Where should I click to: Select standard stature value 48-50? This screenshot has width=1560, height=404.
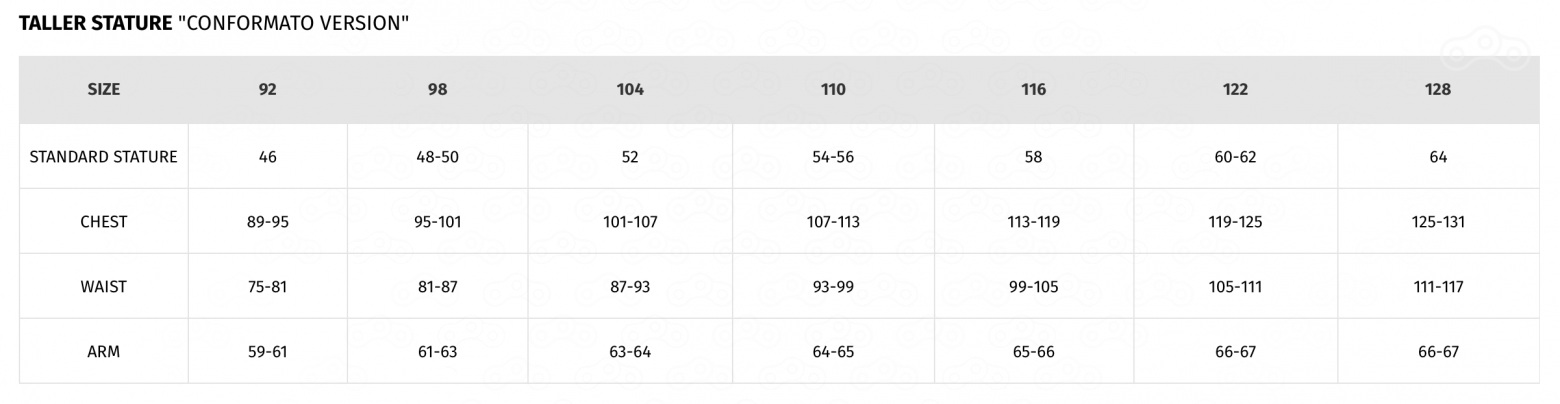click(437, 157)
